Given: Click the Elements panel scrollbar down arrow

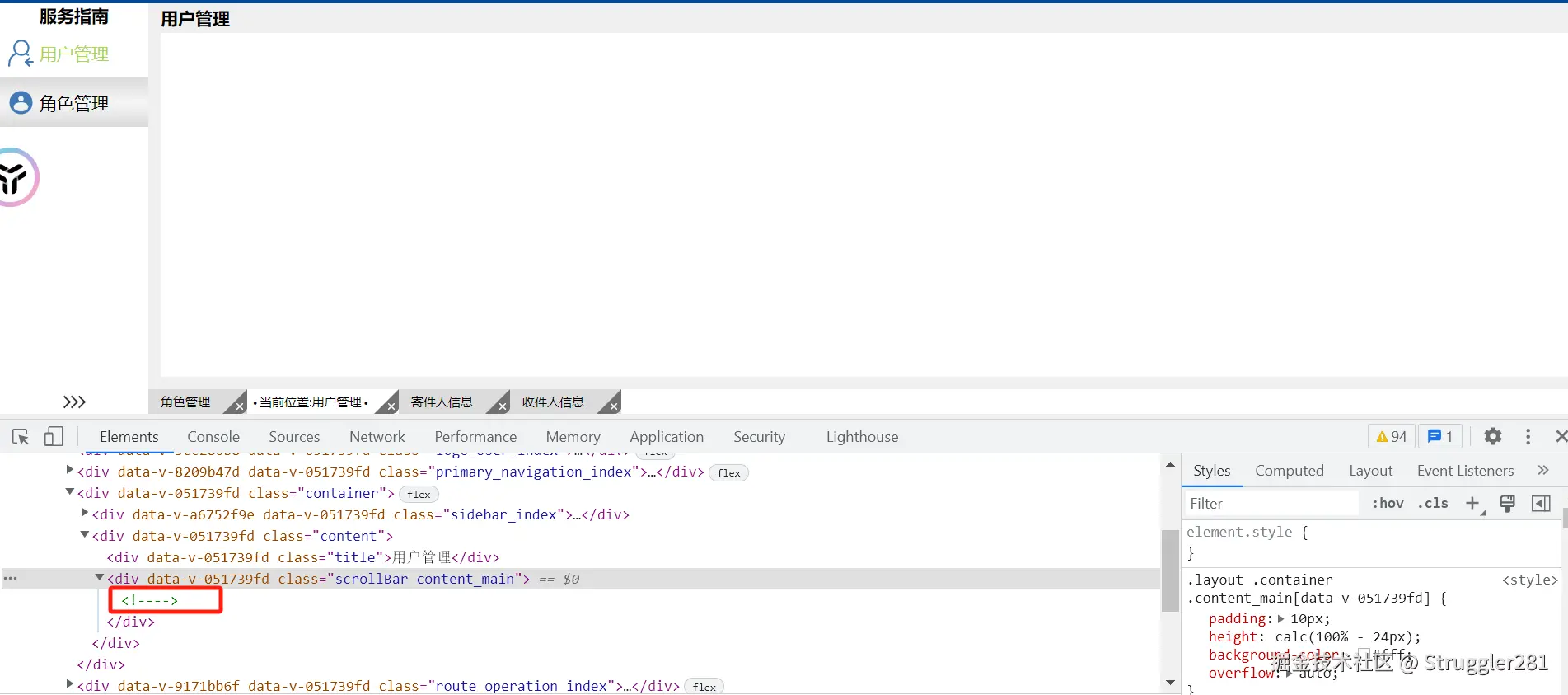Looking at the screenshot, I should click(x=1170, y=683).
